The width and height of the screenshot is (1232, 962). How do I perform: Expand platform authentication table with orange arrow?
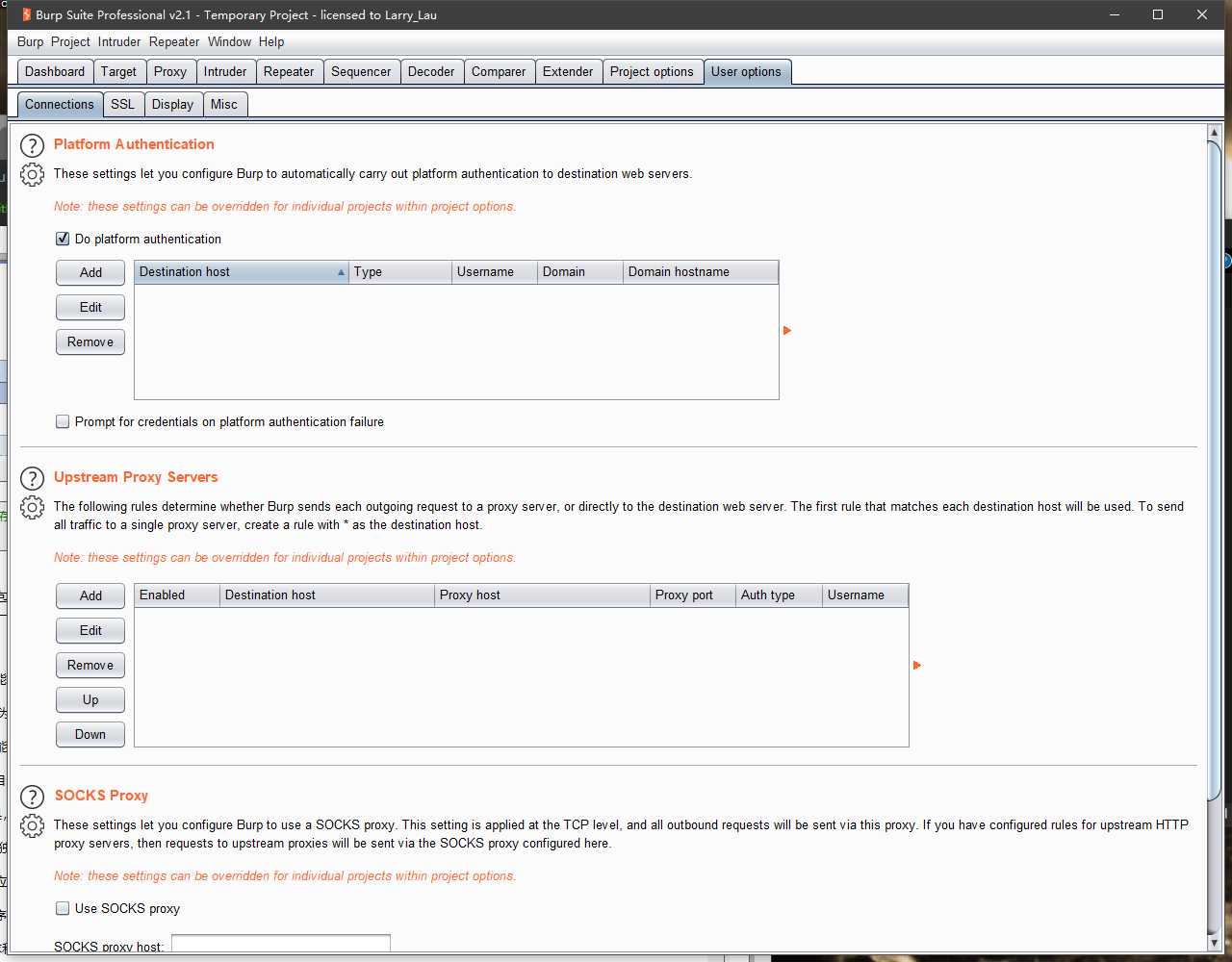(787, 330)
